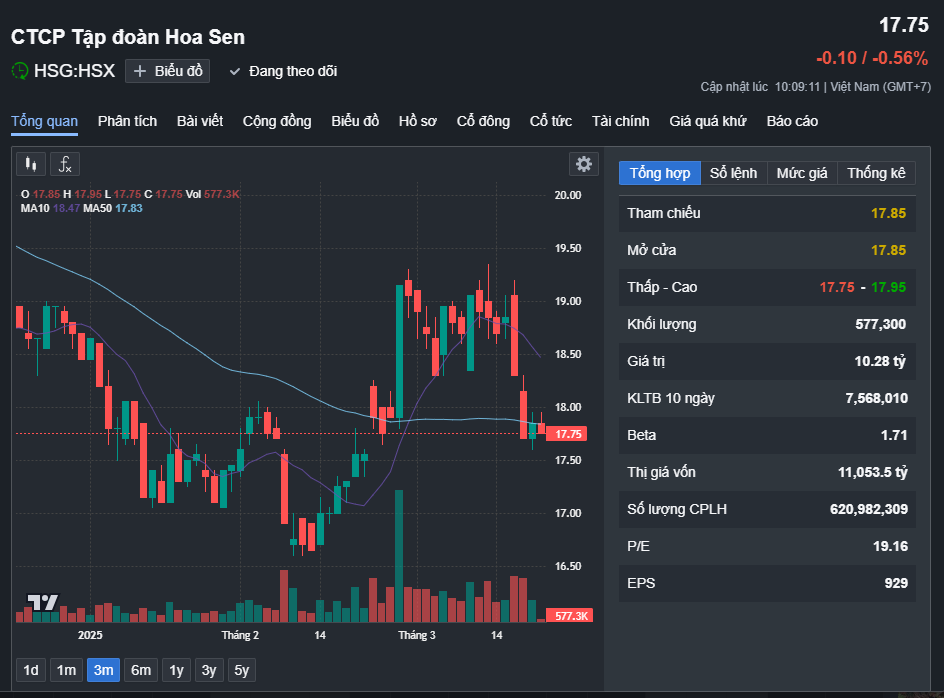This screenshot has height=698, width=944.
Task: Add HSG to chart with Biểu đồ button
Action: [167, 71]
